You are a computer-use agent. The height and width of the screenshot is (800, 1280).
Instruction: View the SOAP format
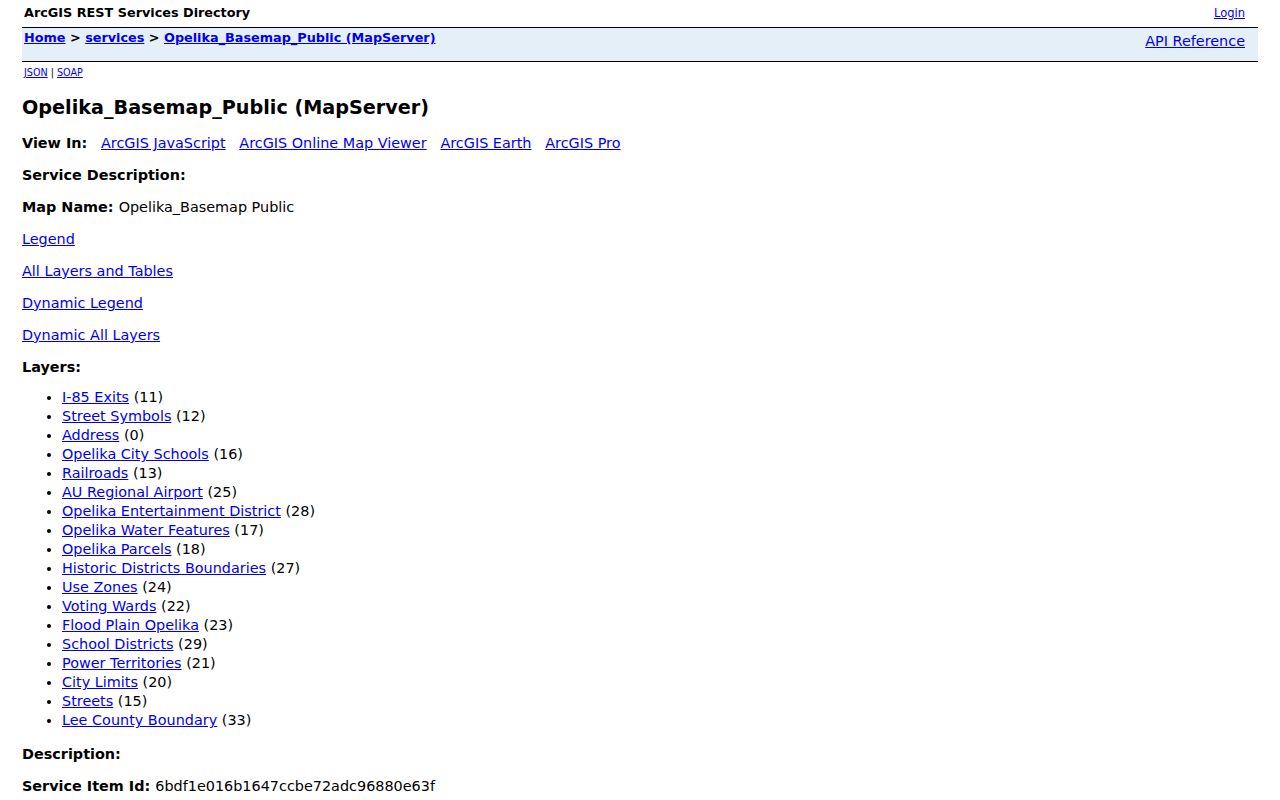tap(70, 72)
